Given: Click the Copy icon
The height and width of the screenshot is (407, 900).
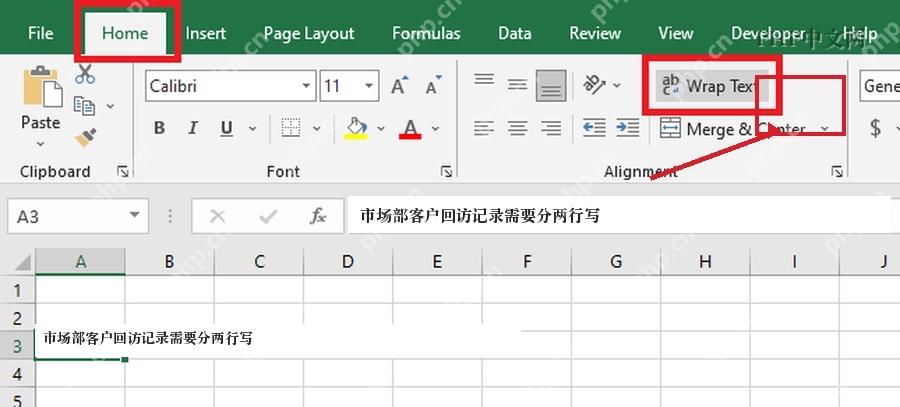Looking at the screenshot, I should 85,106.
